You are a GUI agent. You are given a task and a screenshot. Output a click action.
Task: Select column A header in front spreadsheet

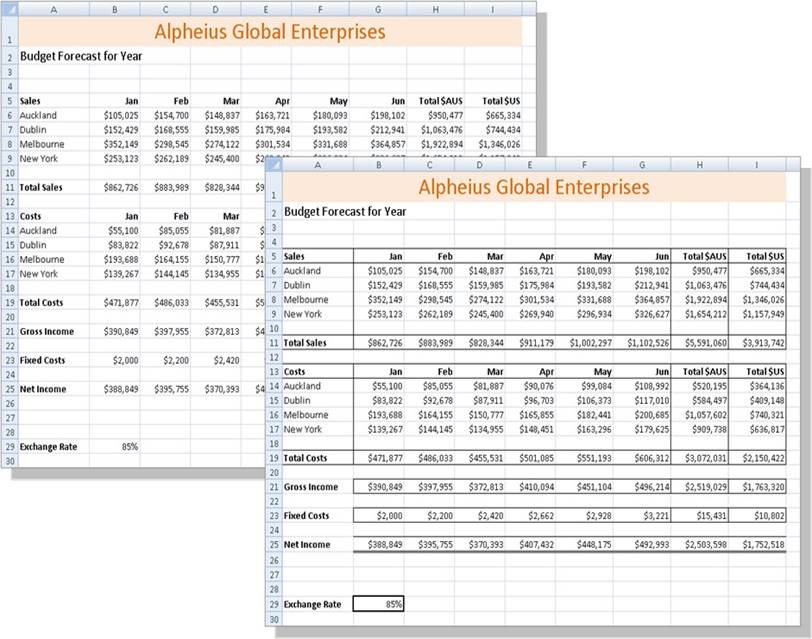point(317,165)
